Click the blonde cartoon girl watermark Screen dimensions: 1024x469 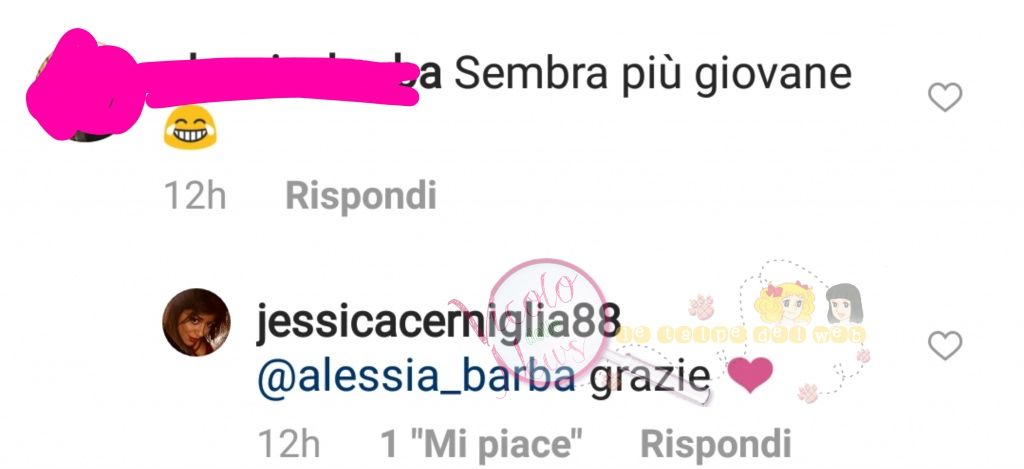point(784,302)
